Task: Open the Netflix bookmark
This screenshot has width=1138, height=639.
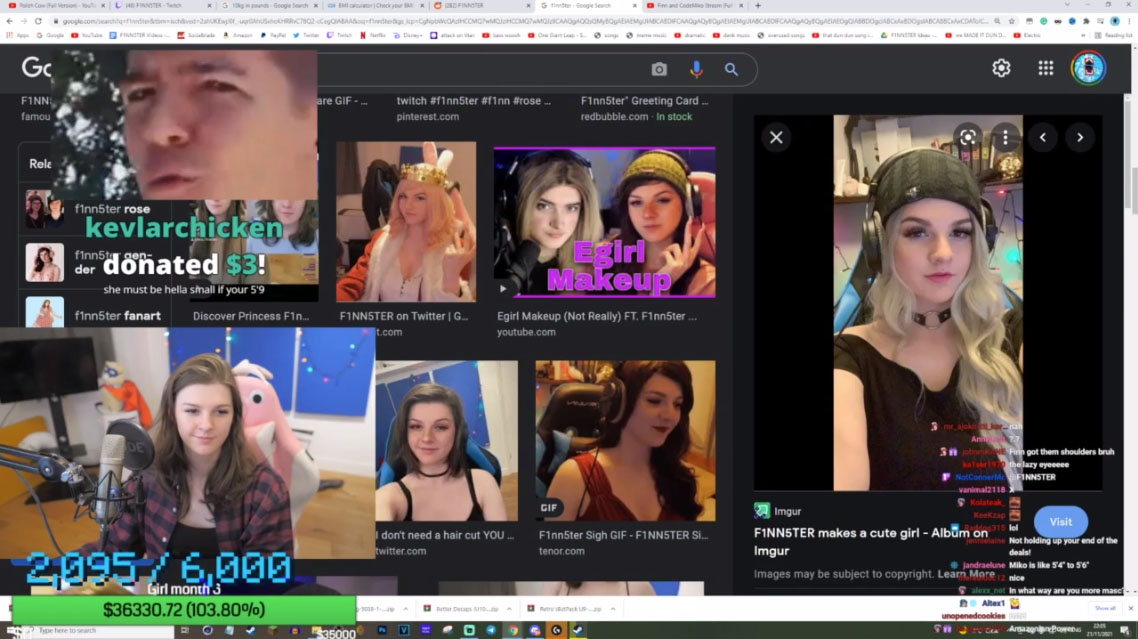Action: [x=373, y=35]
